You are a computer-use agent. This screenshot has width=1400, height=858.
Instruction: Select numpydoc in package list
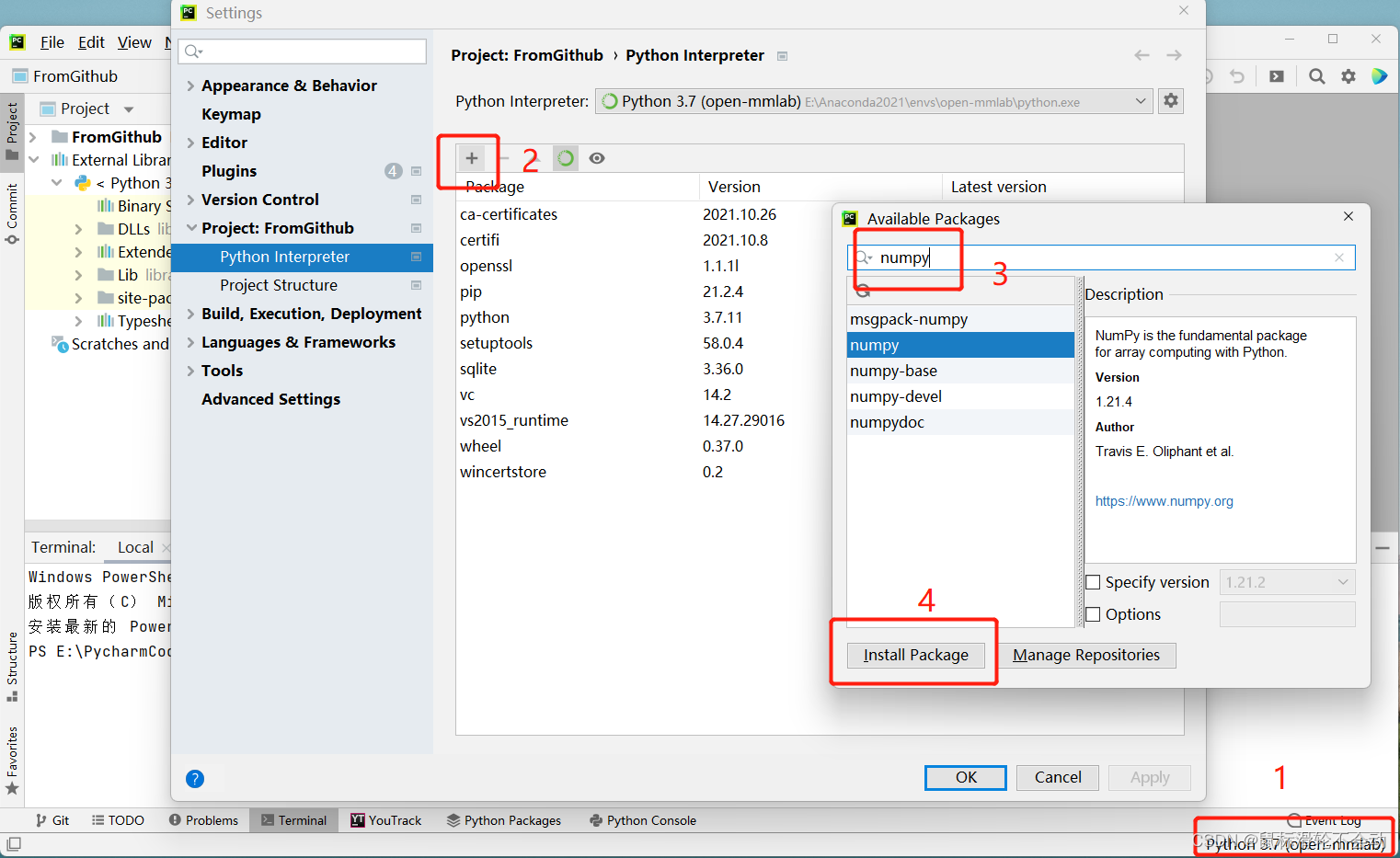coord(960,422)
